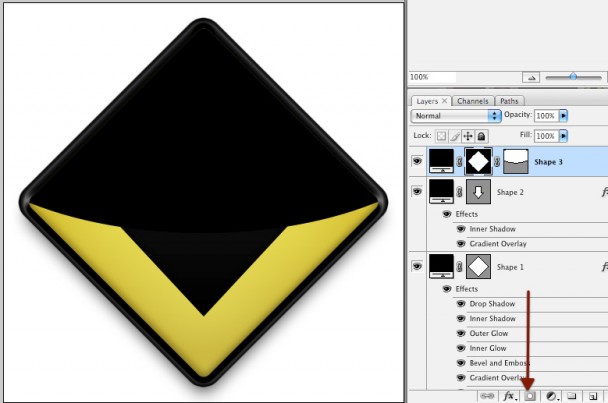
Task: Click Effects label under Shape 1
Action: 466,289
